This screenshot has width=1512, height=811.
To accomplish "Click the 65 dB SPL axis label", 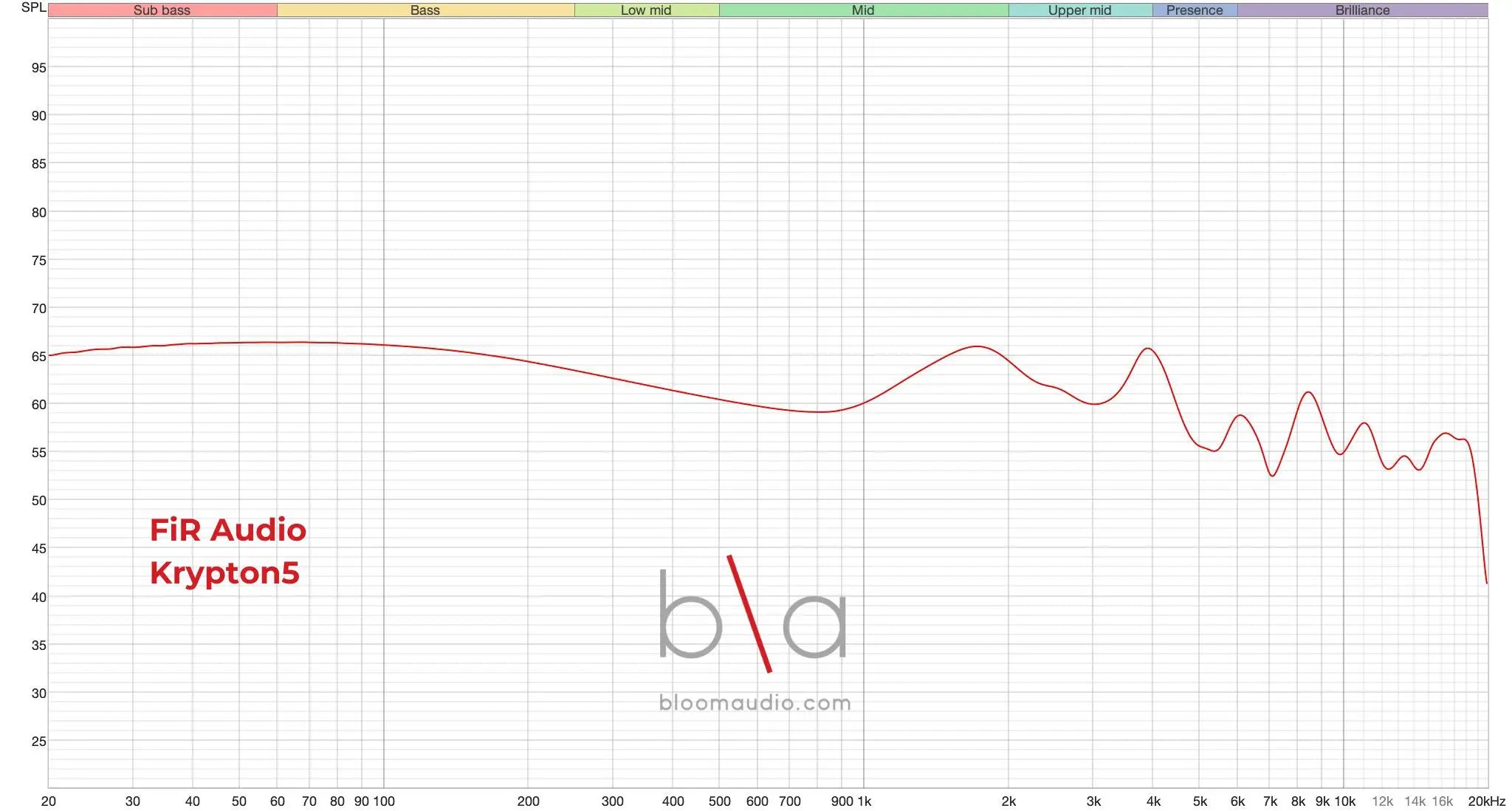I will (x=38, y=357).
